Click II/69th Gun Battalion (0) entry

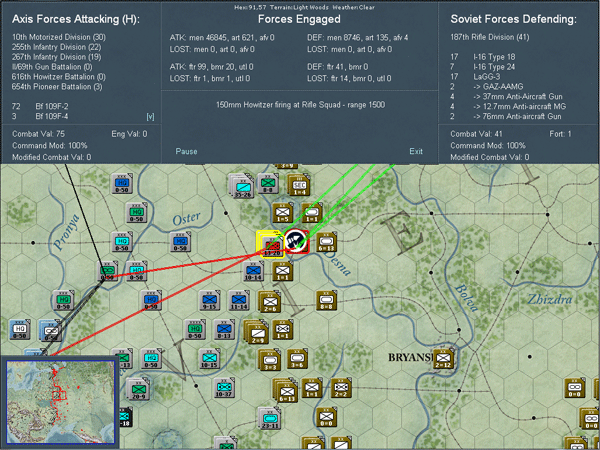(52, 67)
